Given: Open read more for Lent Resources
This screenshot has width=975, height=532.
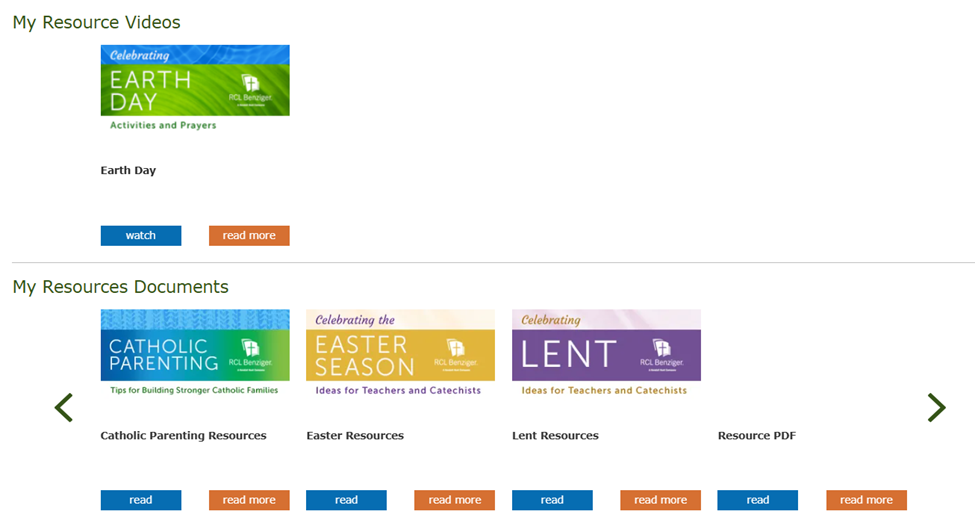Looking at the screenshot, I should click(660, 500).
